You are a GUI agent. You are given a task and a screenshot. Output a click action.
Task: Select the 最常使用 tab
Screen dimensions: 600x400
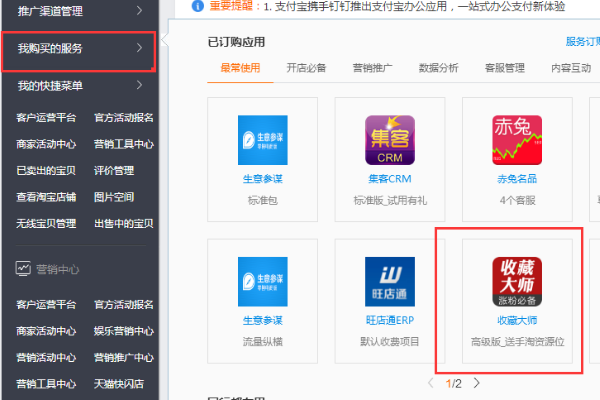[x=240, y=68]
